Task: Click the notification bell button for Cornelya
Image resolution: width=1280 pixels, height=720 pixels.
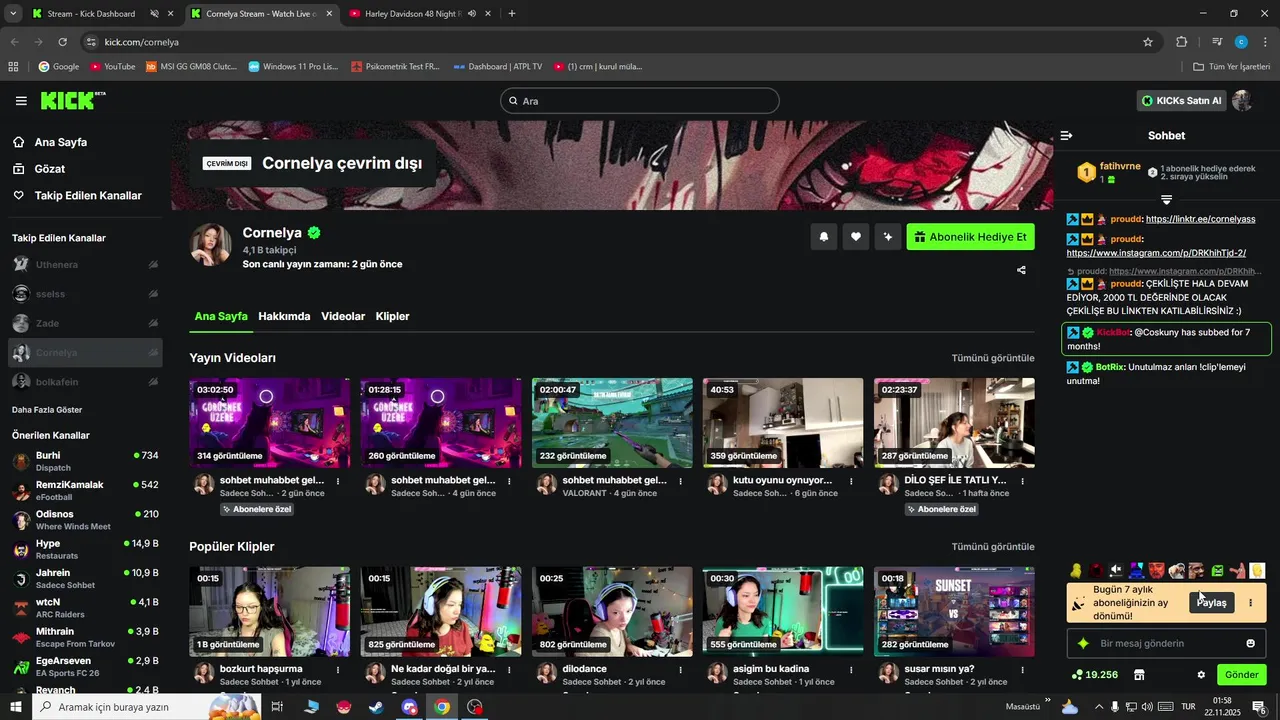Action: 824,237
